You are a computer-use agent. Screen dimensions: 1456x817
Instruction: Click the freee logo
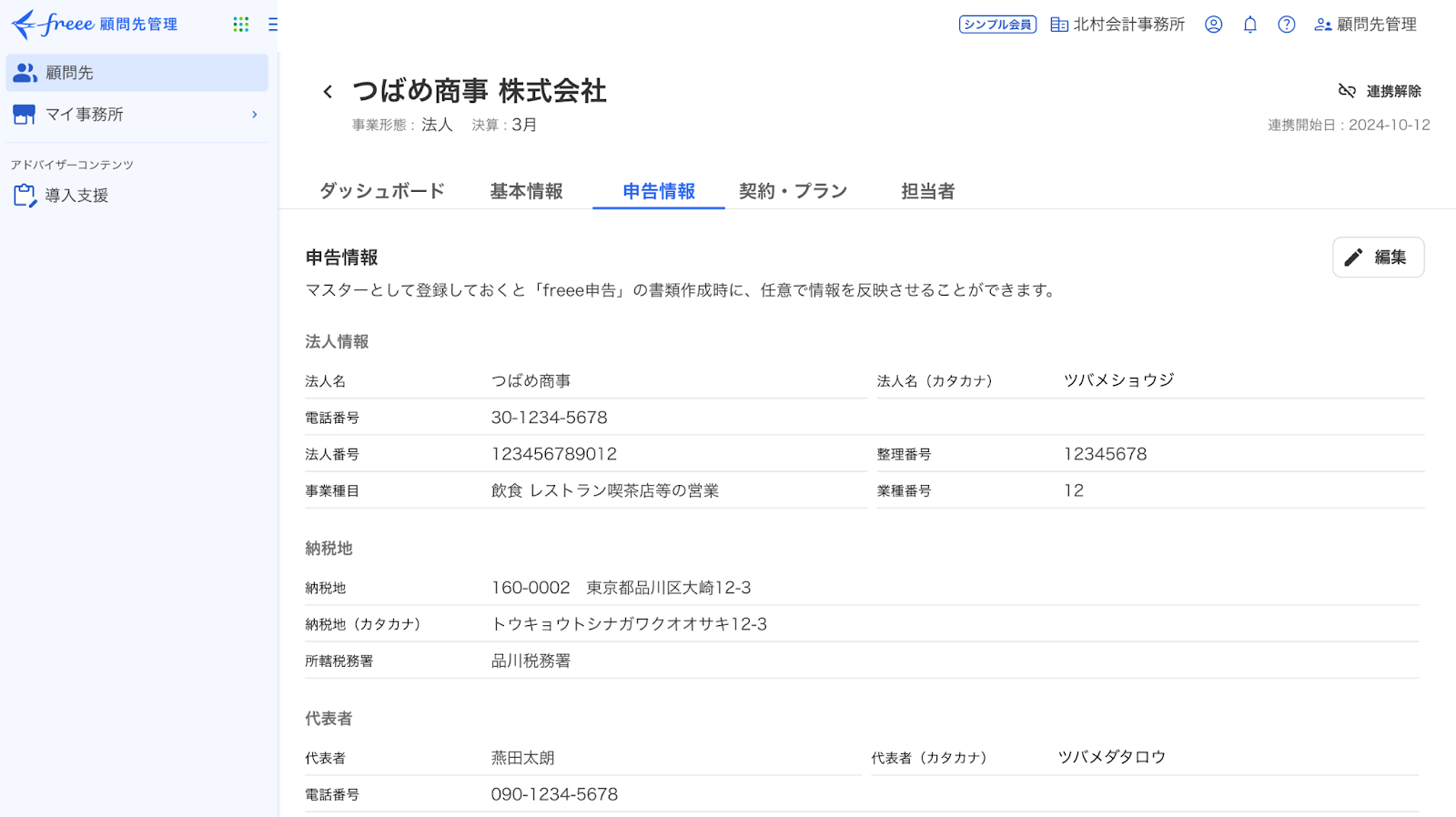click(95, 25)
